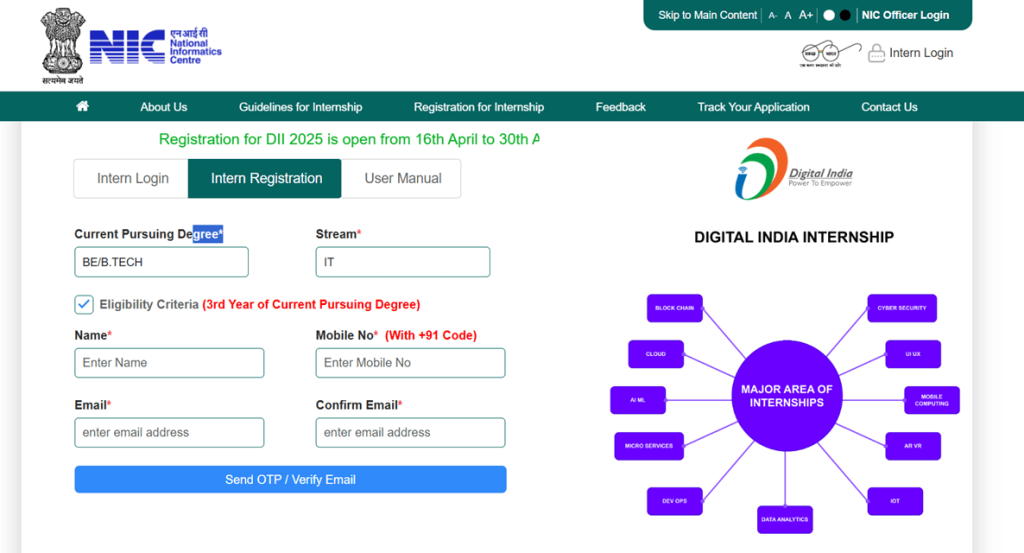Open Registration for Internship menu
The height and width of the screenshot is (553, 1024).
479,107
